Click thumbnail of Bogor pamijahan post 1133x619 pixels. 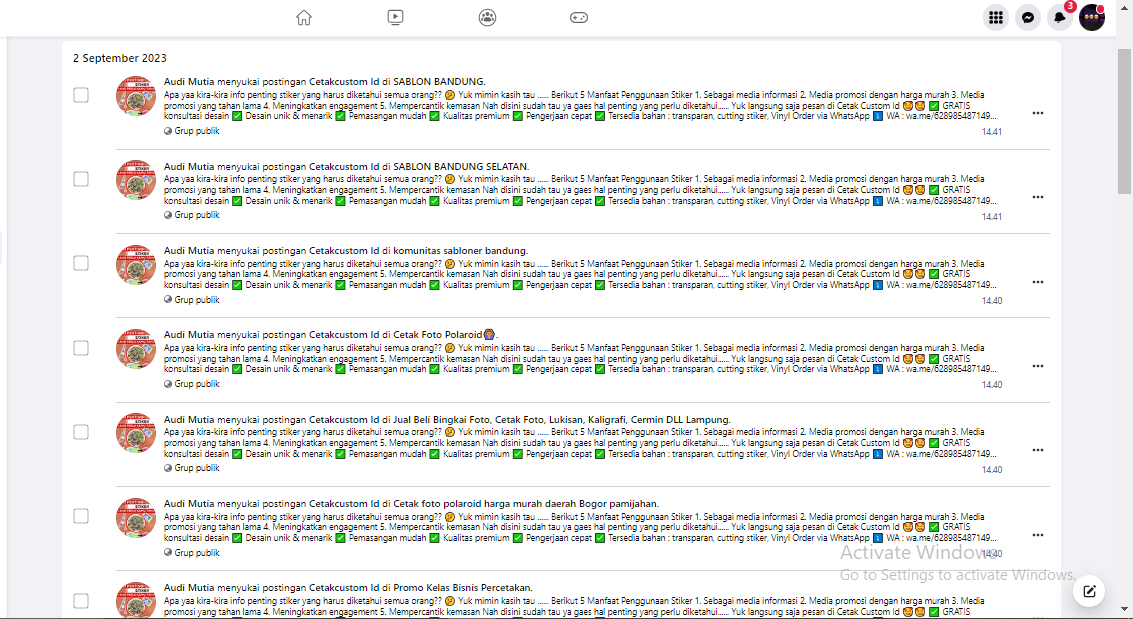tap(136, 517)
